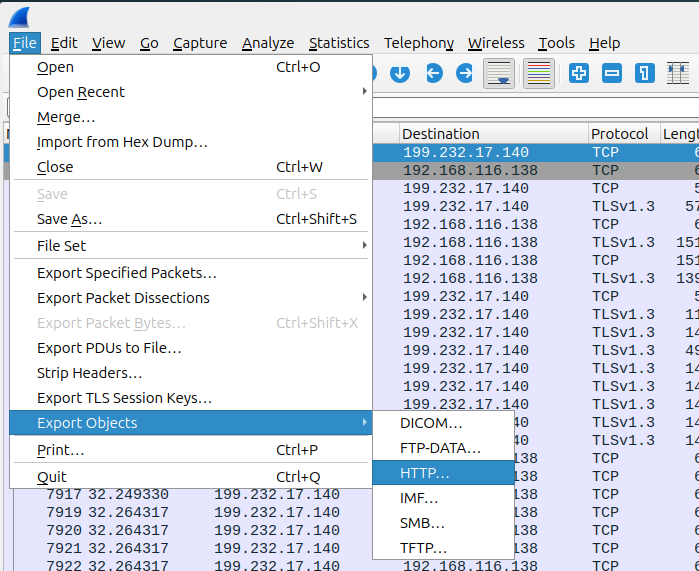Open the Wireless menu
Image resolution: width=699 pixels, height=571 pixels.
point(496,43)
